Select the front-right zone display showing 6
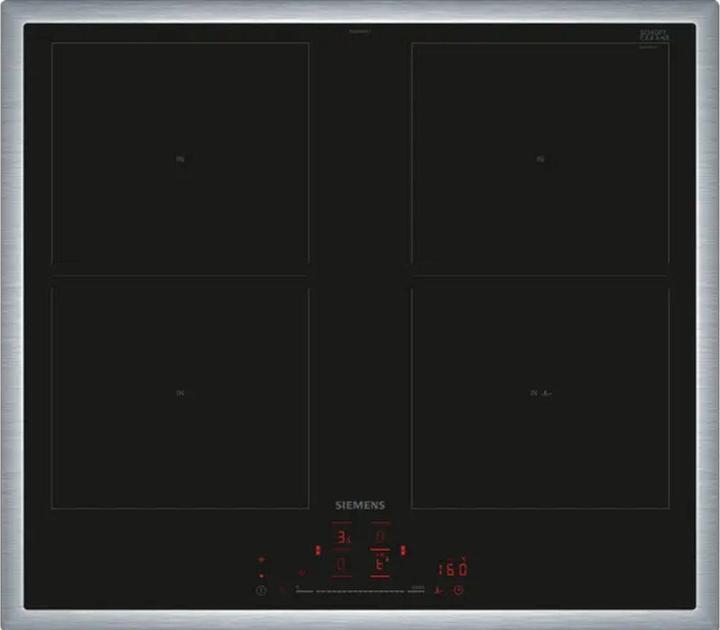The width and height of the screenshot is (720, 630). tap(380, 565)
